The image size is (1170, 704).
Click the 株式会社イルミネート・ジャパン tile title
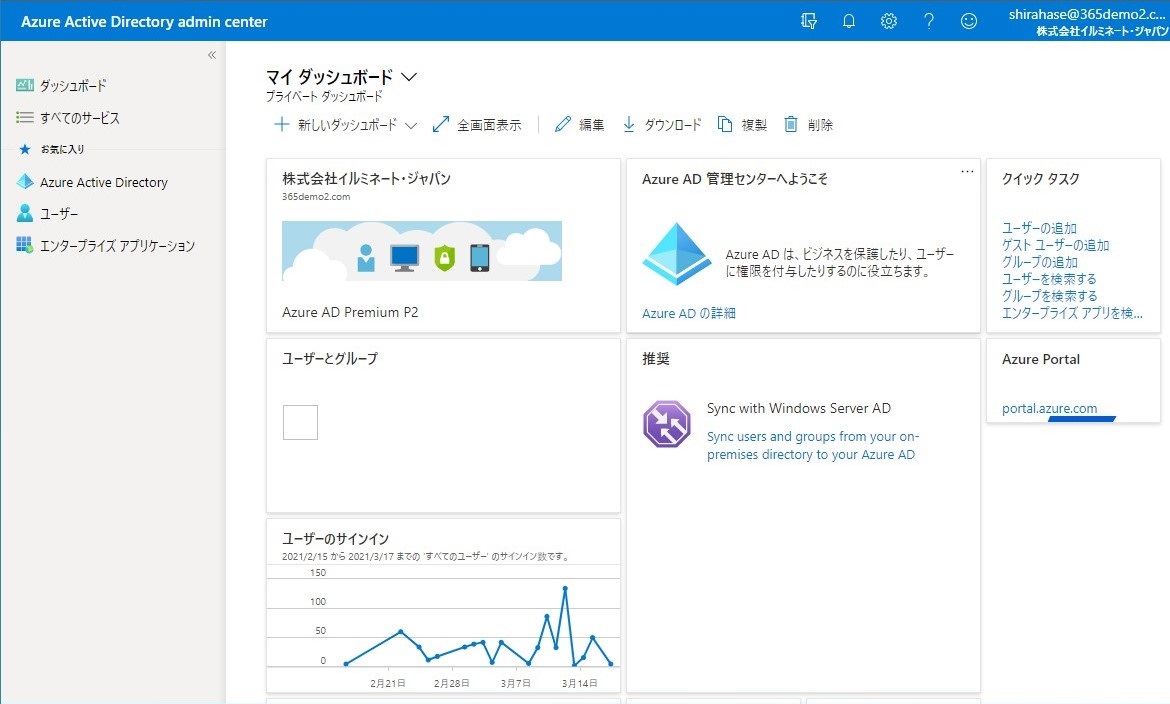tap(366, 178)
